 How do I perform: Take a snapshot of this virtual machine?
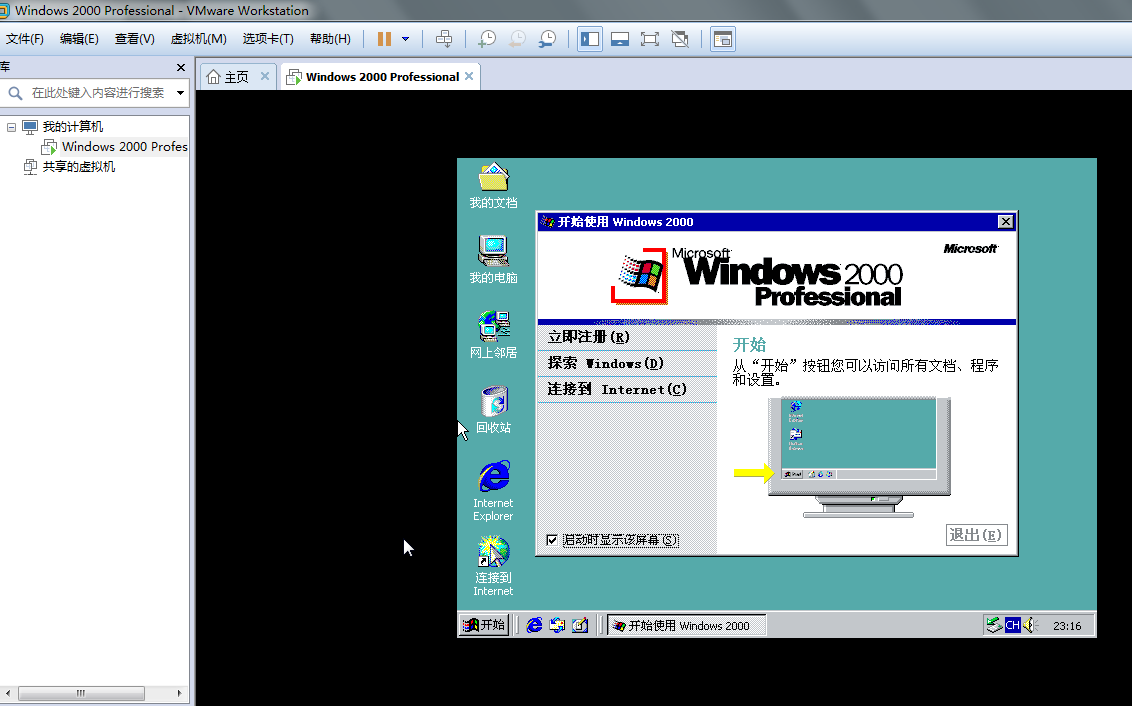point(487,39)
